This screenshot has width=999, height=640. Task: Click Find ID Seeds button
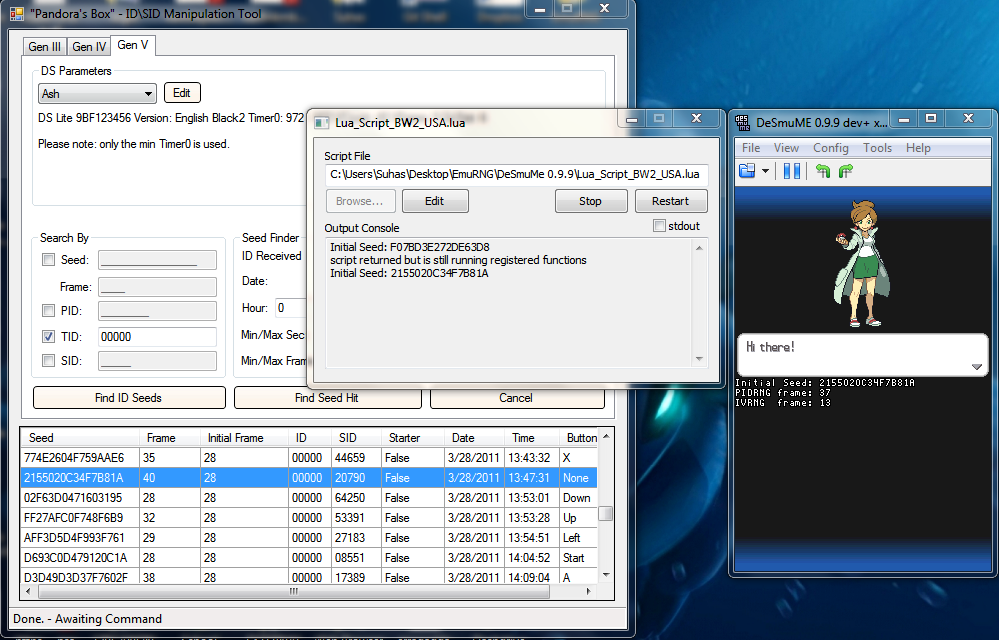[129, 397]
